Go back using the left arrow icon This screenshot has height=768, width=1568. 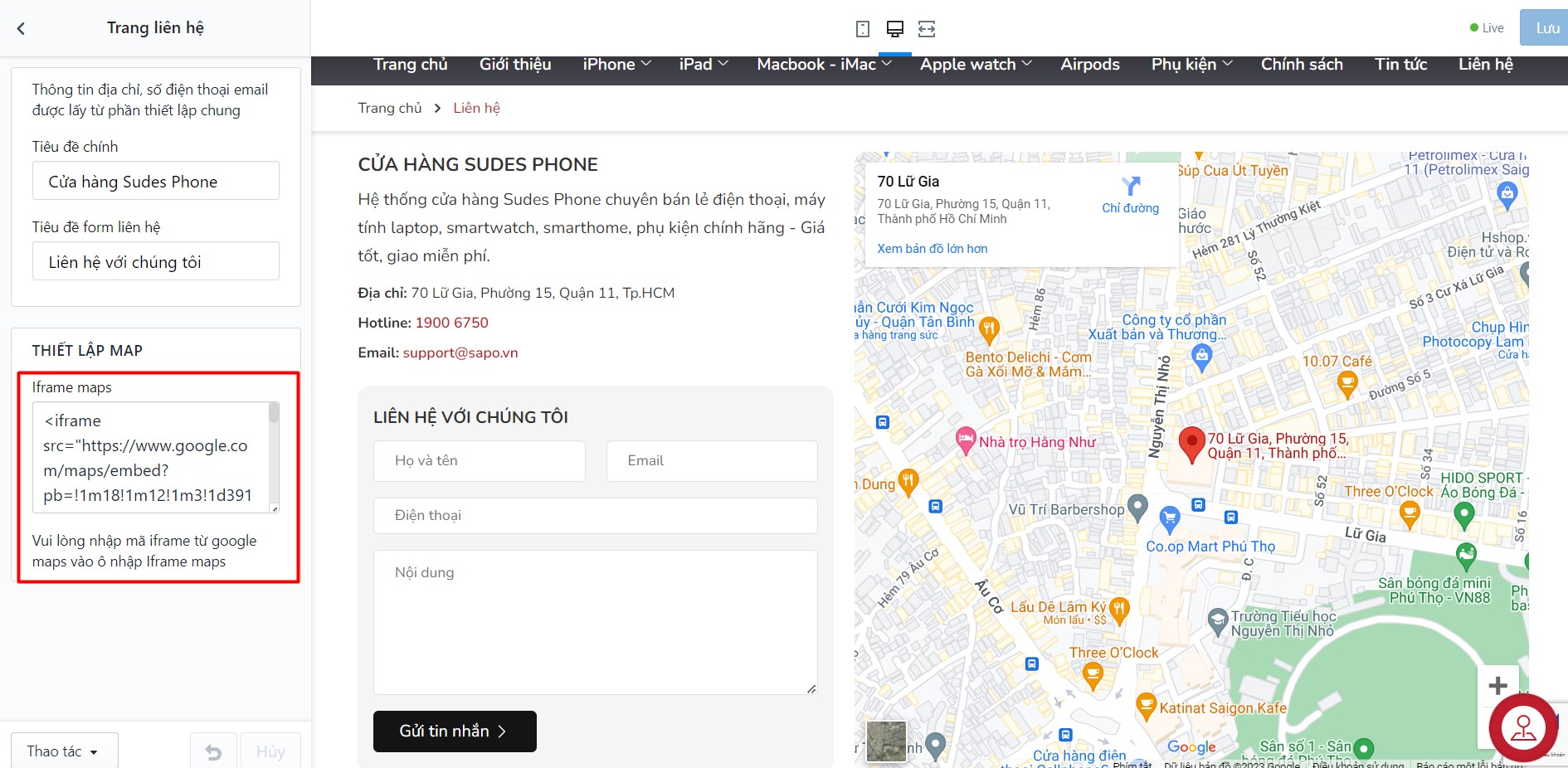click(21, 28)
